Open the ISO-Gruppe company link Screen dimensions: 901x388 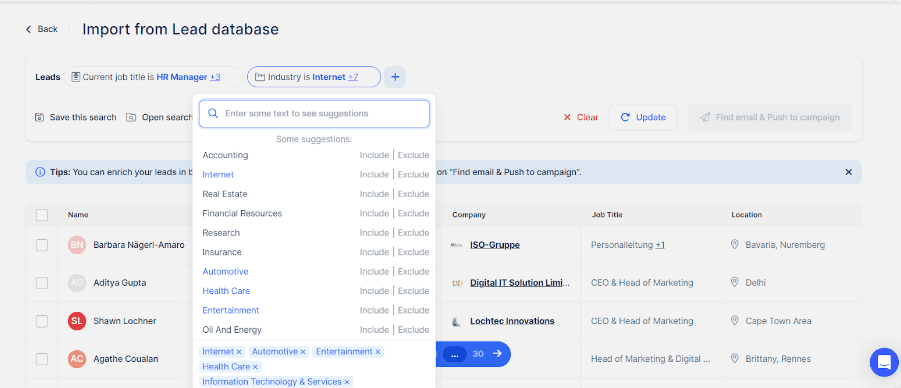pyautogui.click(x=495, y=245)
